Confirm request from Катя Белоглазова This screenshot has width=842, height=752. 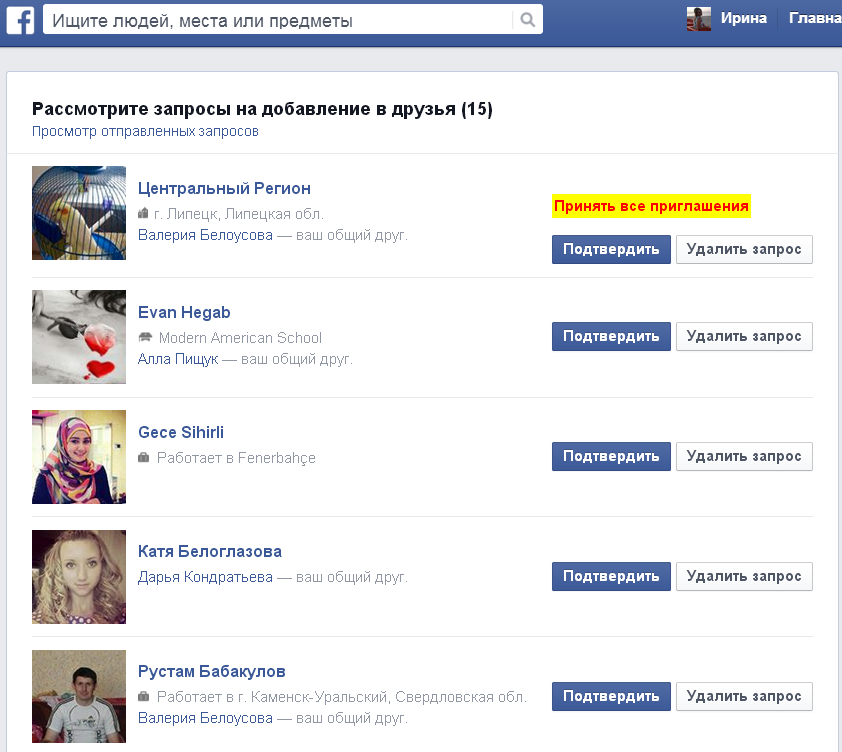tap(611, 576)
